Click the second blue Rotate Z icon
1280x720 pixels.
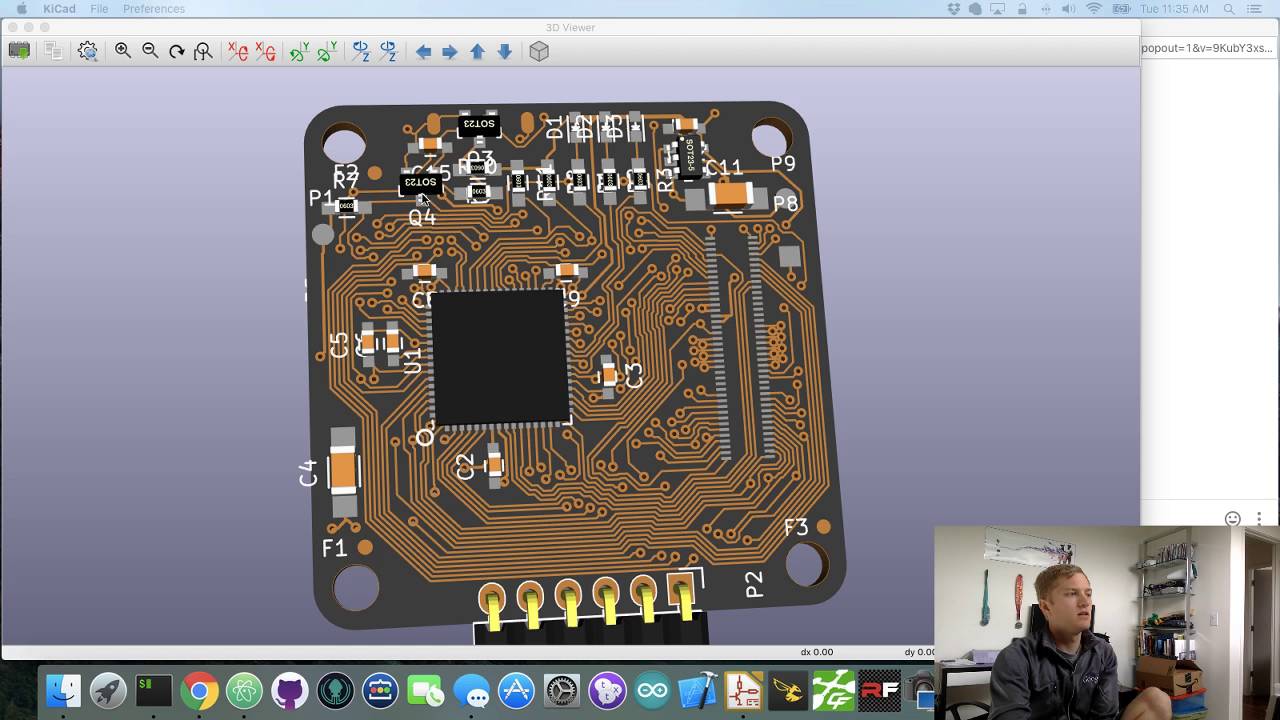click(x=388, y=51)
